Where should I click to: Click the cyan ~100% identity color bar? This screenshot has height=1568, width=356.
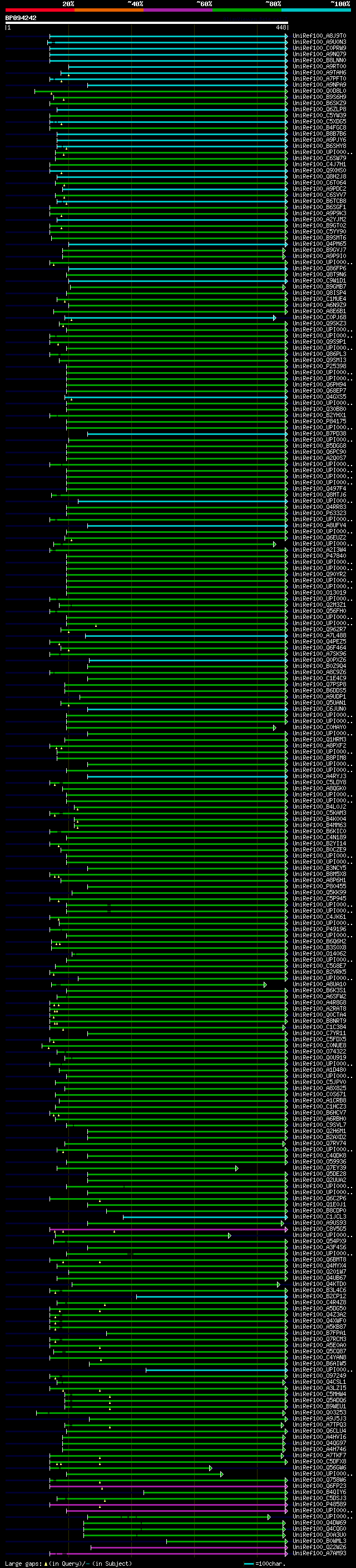[x=316, y=10]
